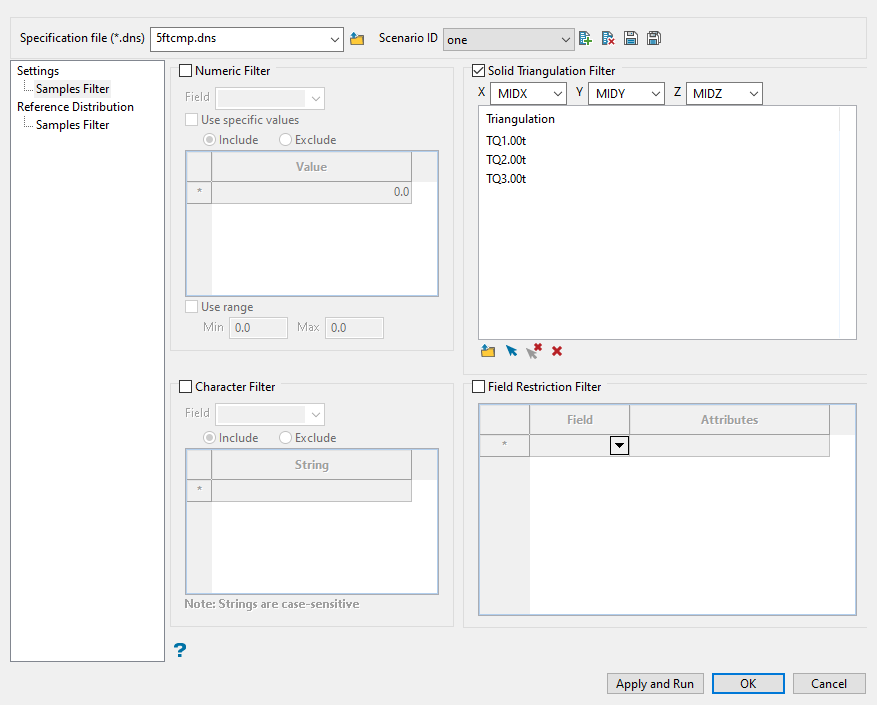Click the Apply and Run button
Image resolution: width=877 pixels, height=705 pixels.
tap(655, 684)
